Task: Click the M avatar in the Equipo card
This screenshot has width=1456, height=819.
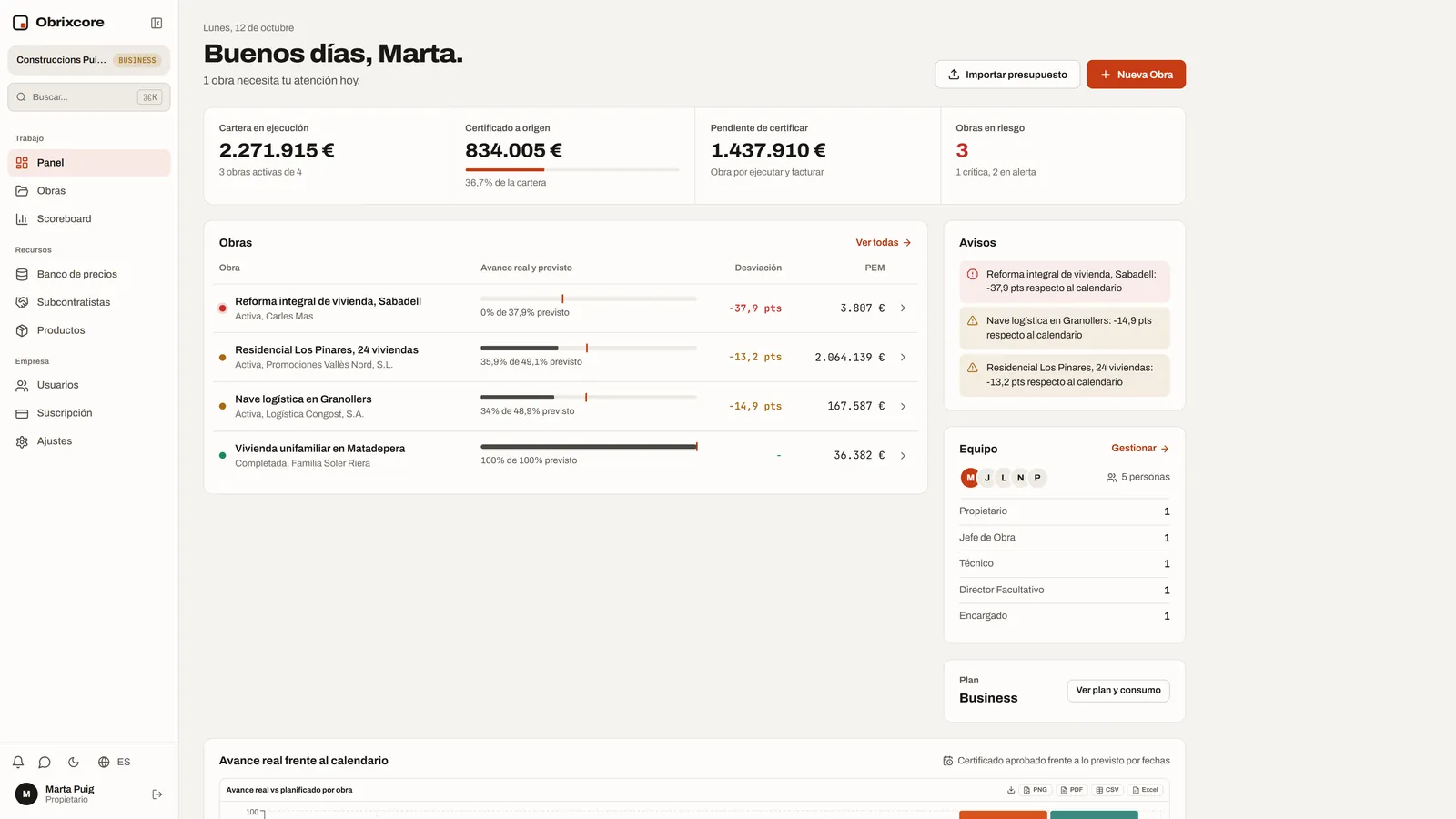Action: click(970, 478)
